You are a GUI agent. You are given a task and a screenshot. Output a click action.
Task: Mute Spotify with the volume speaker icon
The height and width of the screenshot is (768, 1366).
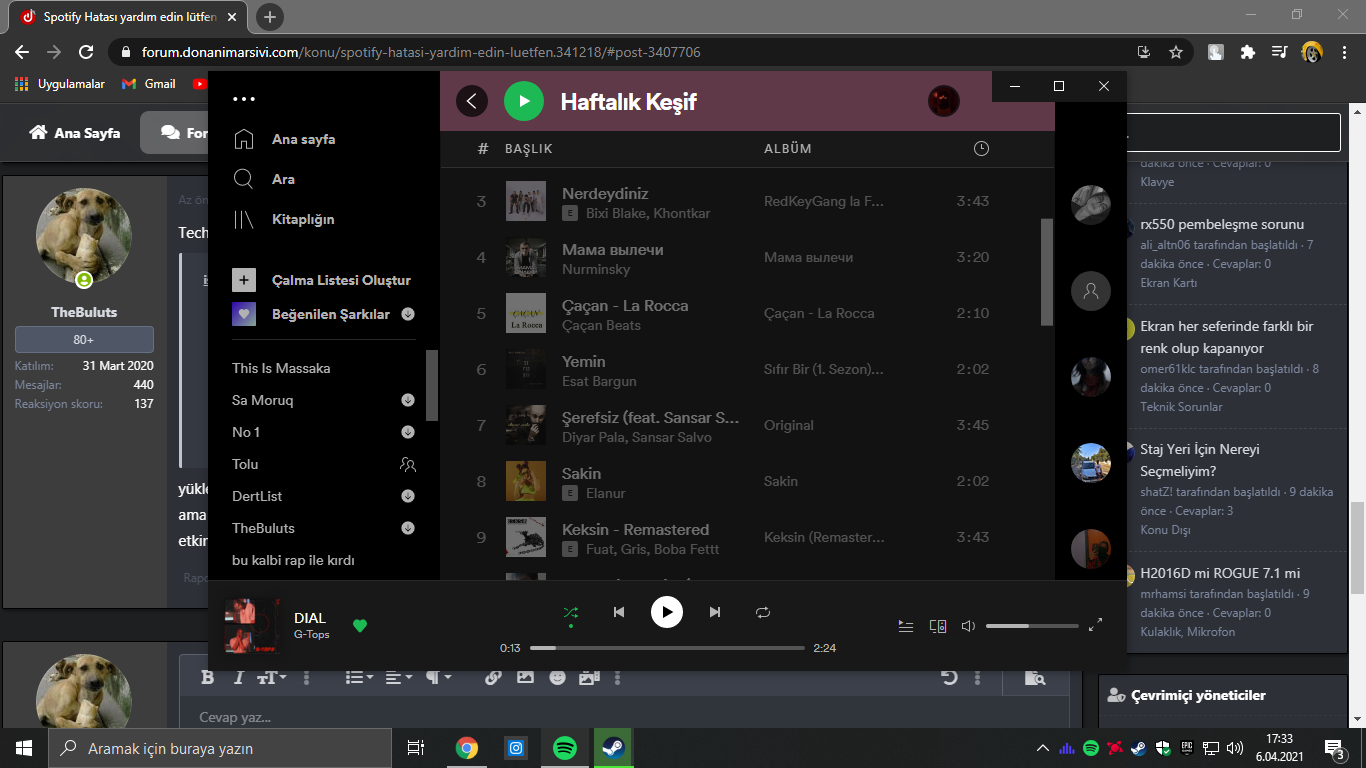pos(968,626)
